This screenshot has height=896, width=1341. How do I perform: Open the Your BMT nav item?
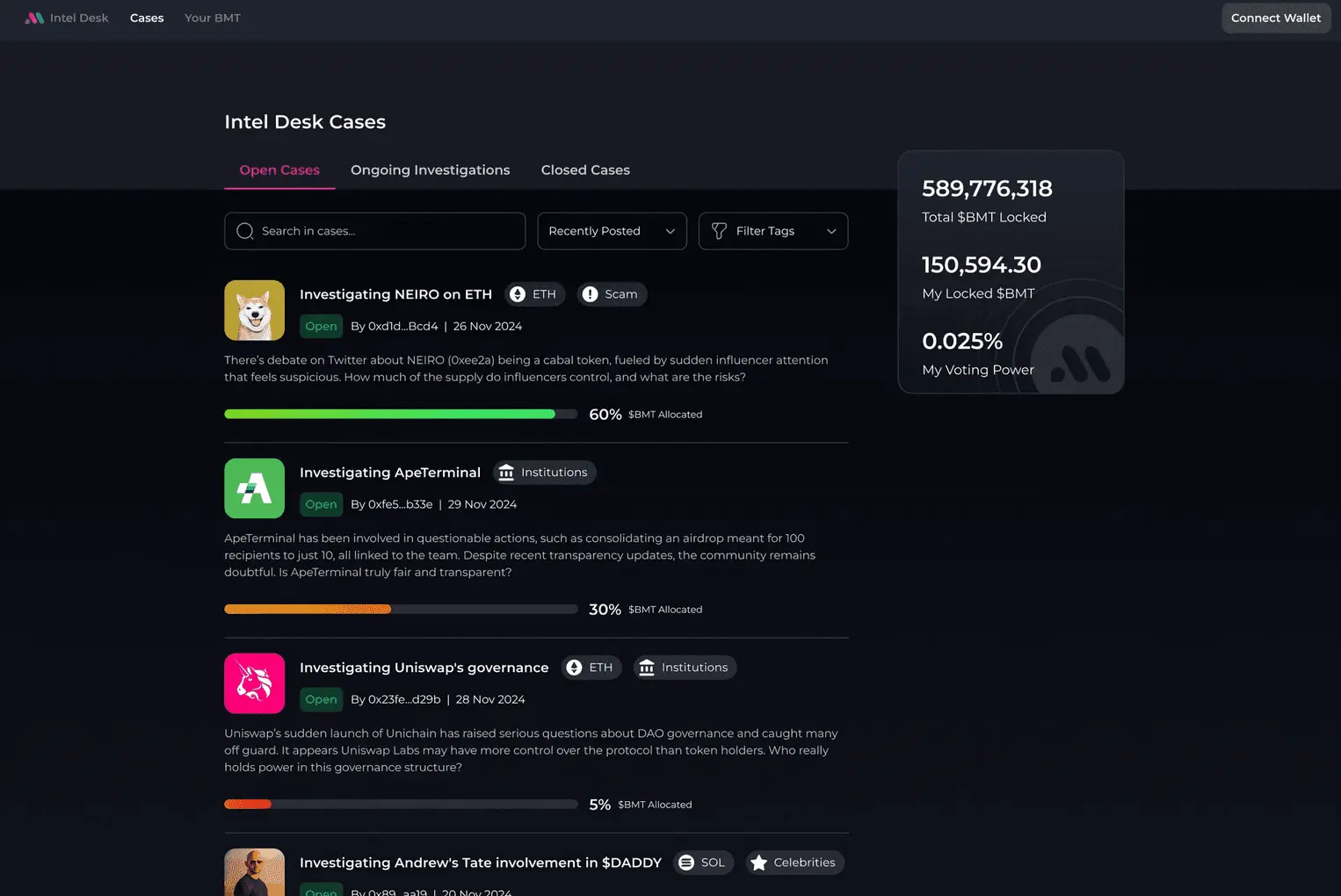click(x=212, y=18)
